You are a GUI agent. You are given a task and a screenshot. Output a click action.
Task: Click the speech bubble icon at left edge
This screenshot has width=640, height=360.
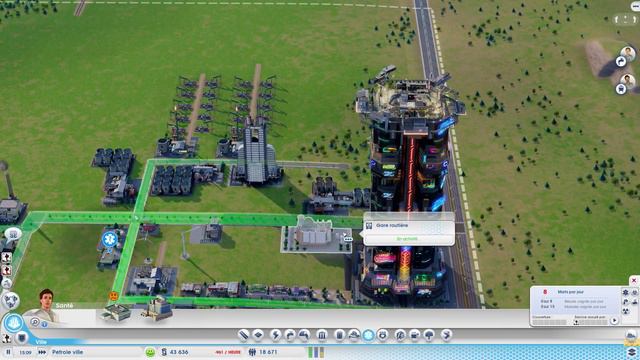(x=13, y=234)
